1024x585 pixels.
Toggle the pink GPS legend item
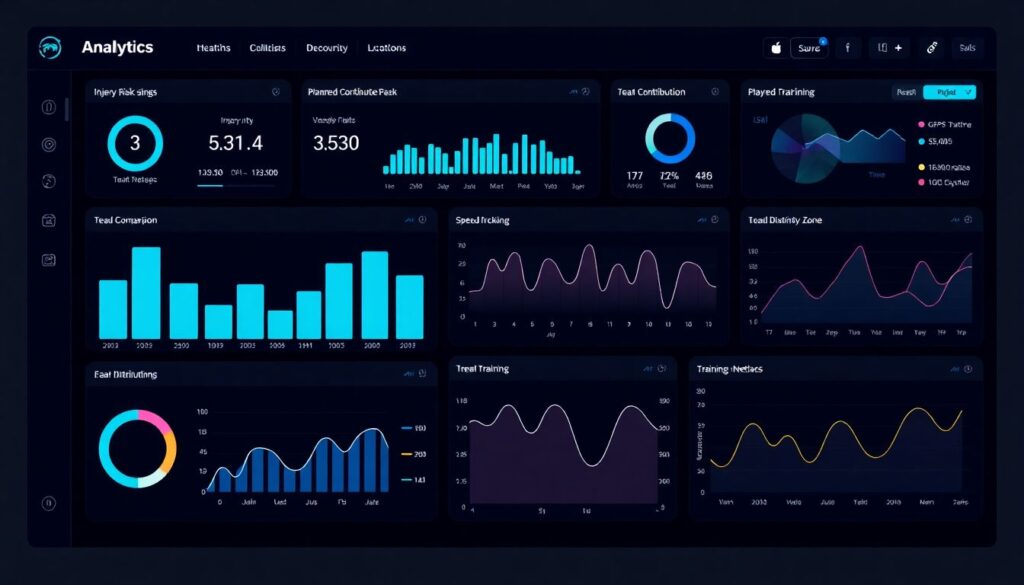point(921,125)
